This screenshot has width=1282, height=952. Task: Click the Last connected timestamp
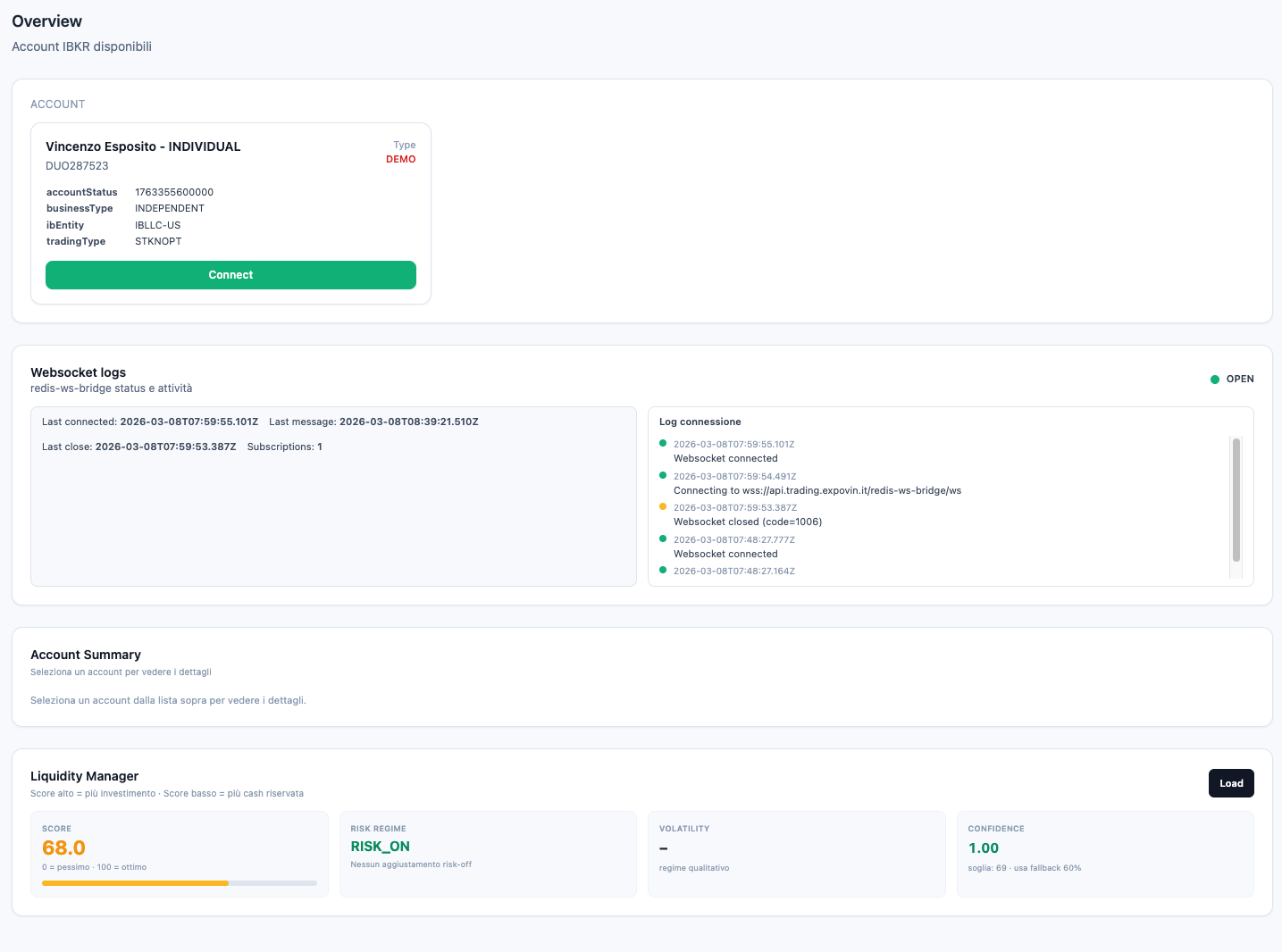tap(189, 422)
